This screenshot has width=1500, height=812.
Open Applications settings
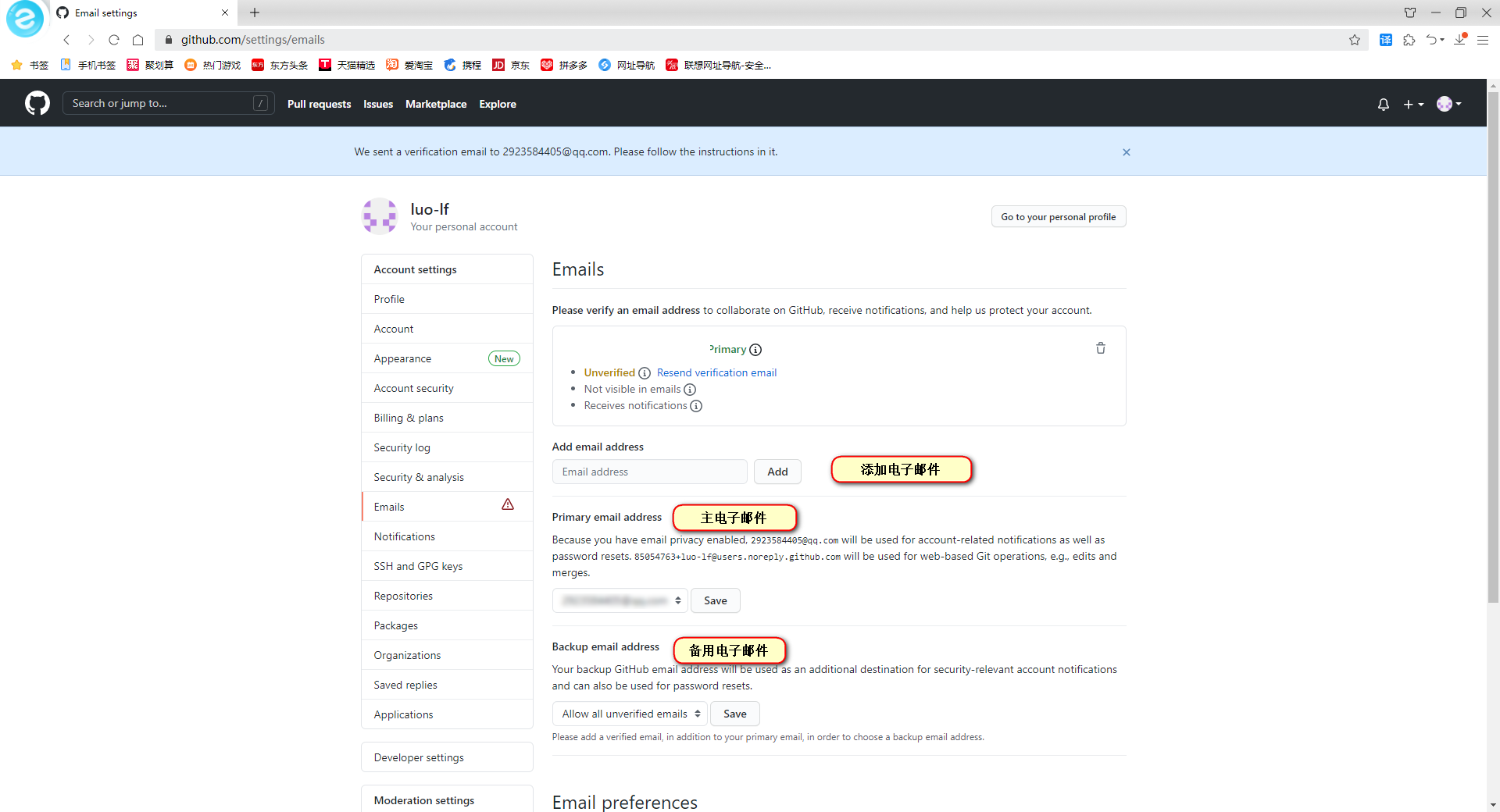coord(447,714)
